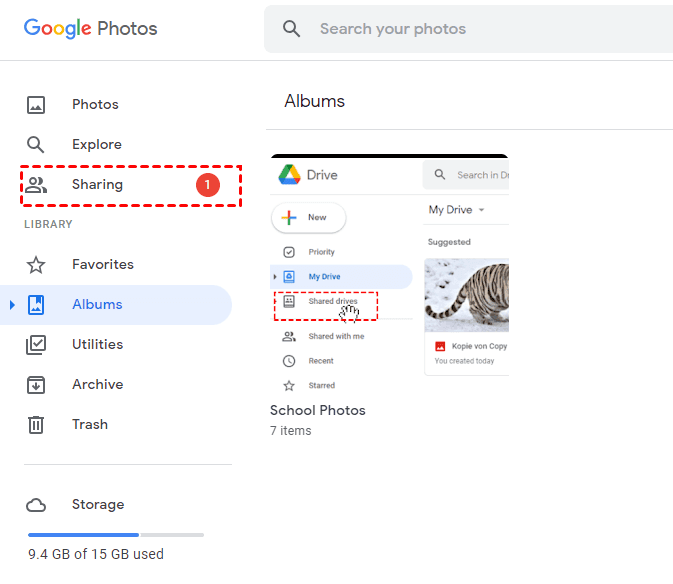Click the Explore magnifier icon
Image resolution: width=673 pixels, height=584 pixels.
click(x=36, y=145)
